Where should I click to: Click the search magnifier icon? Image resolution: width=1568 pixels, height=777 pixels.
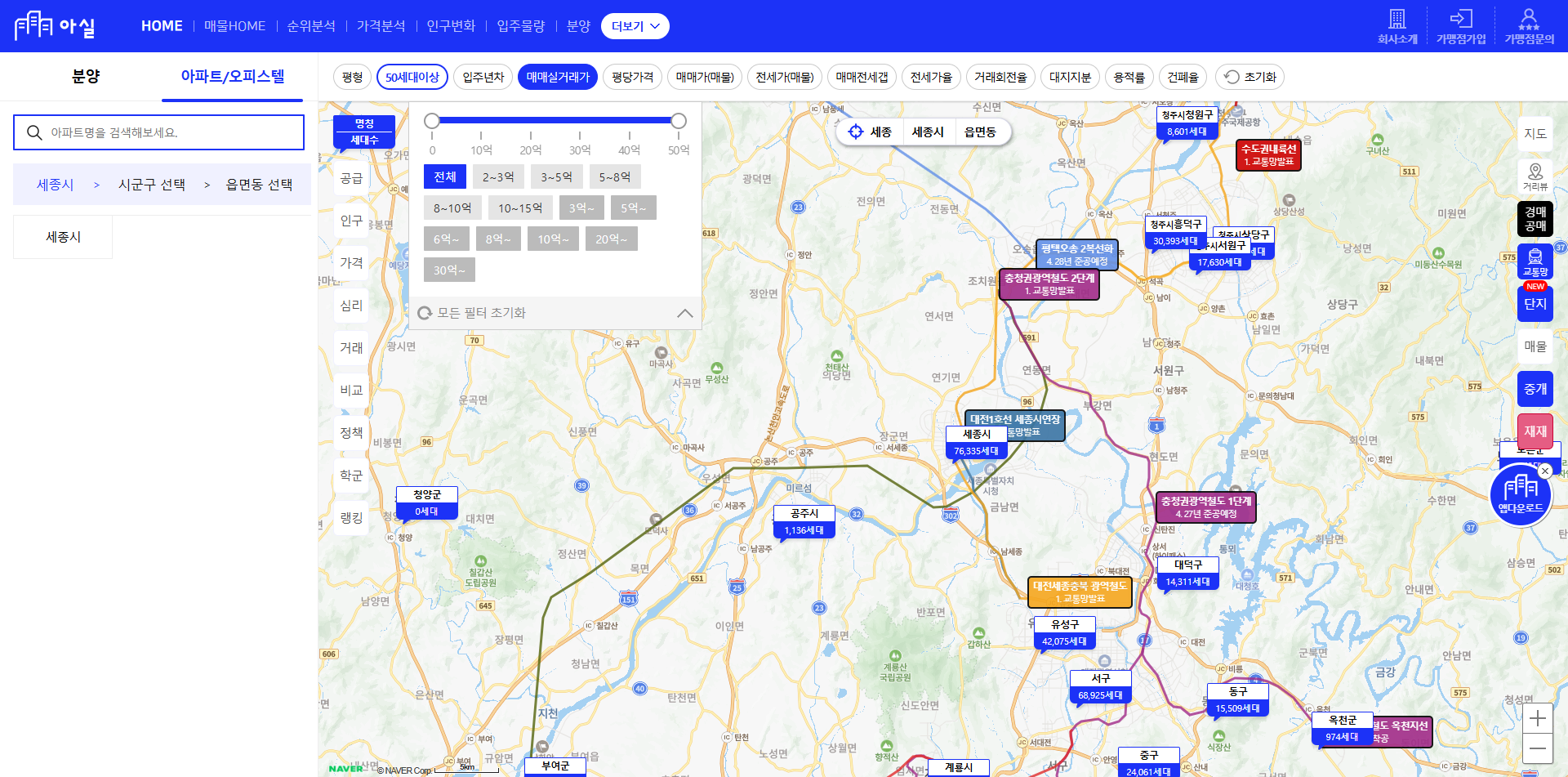coord(34,132)
